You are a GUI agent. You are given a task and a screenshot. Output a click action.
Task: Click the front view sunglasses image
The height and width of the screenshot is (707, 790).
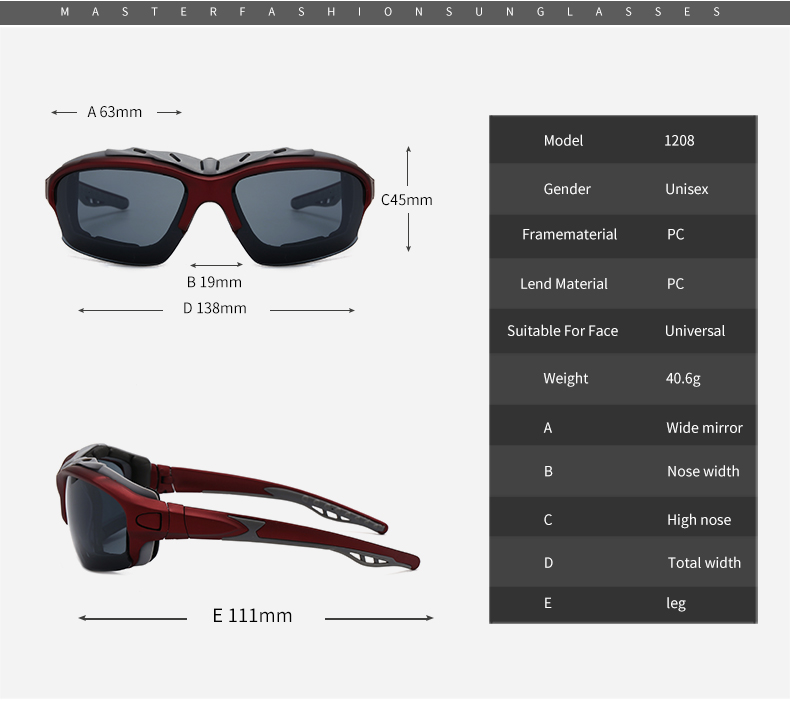coord(210,206)
